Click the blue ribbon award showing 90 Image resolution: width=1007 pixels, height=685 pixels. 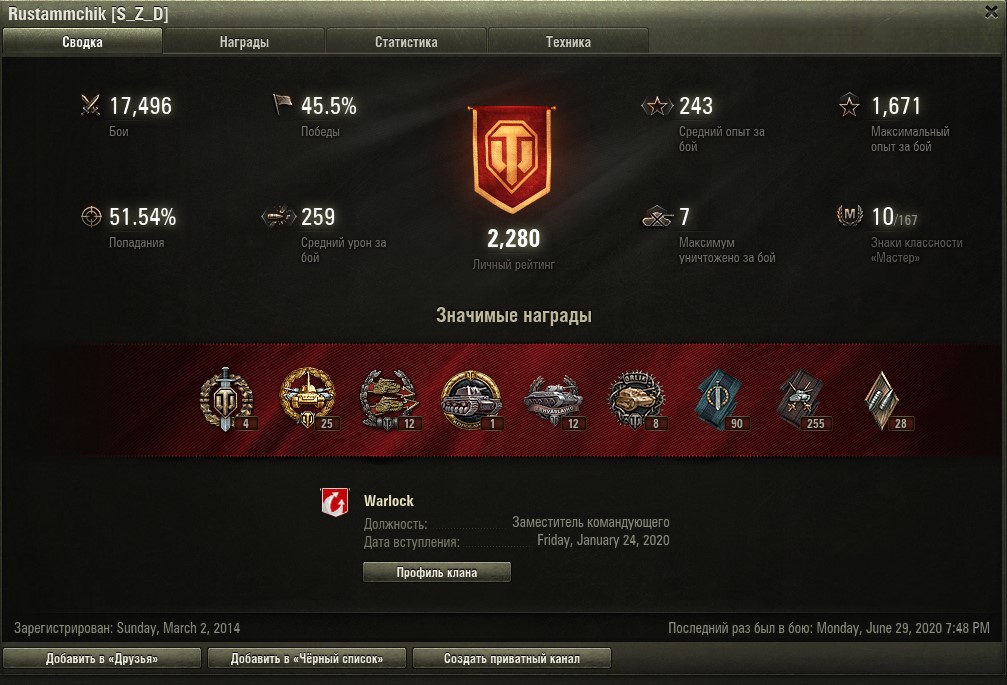point(720,400)
